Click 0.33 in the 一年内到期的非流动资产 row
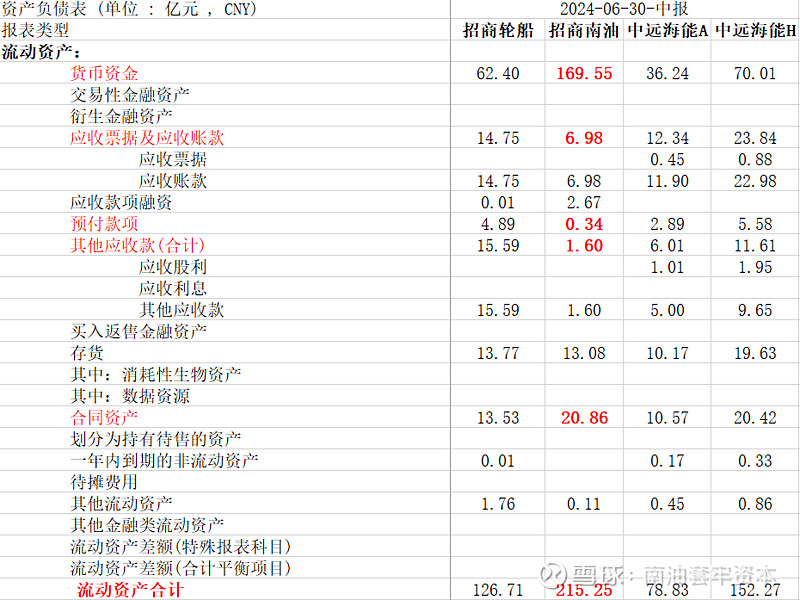Viewport: 800px width, 600px height. (755, 461)
